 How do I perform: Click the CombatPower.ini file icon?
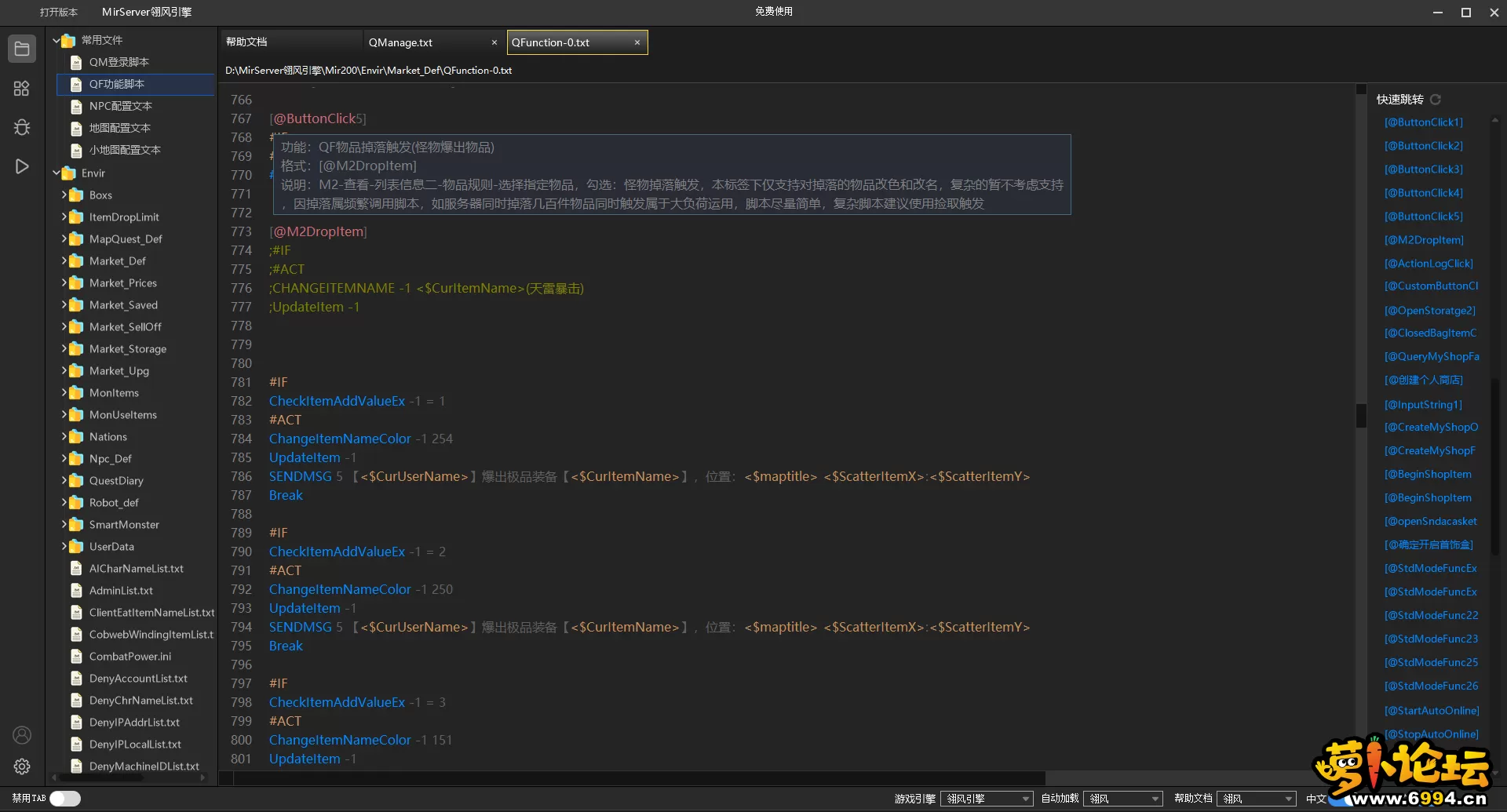click(x=76, y=656)
